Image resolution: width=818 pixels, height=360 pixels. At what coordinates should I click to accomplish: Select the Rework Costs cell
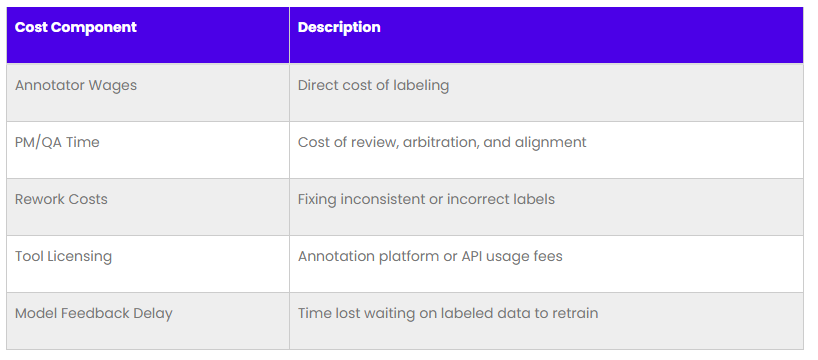pos(148,207)
